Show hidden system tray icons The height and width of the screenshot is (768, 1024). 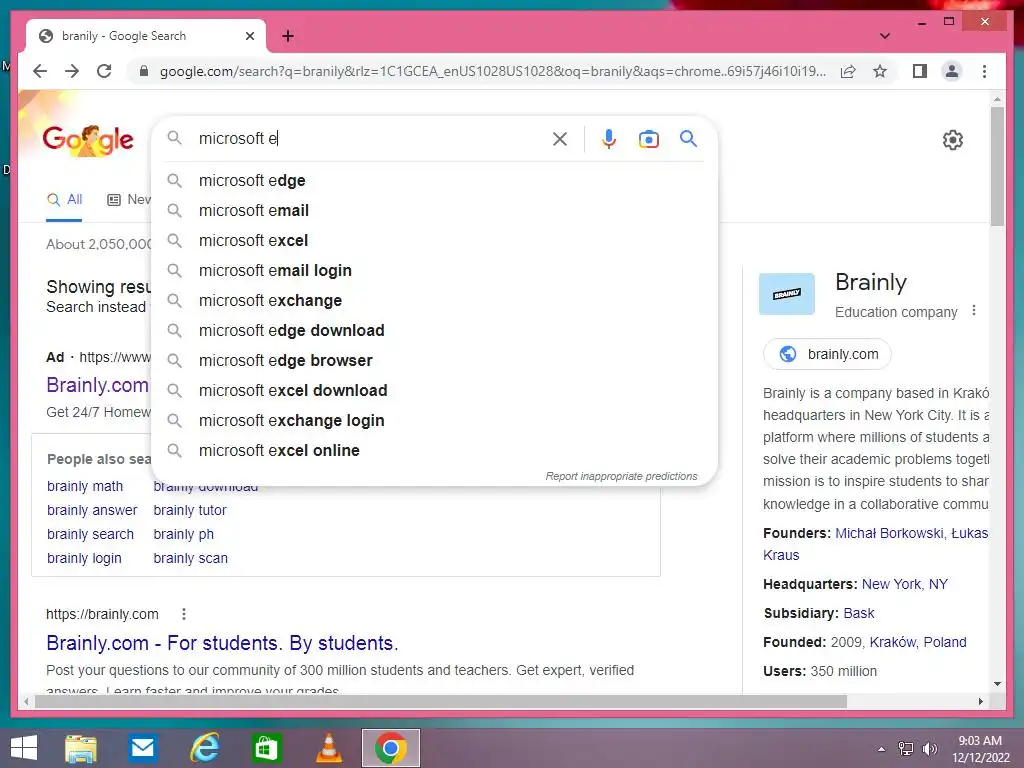tap(881, 749)
